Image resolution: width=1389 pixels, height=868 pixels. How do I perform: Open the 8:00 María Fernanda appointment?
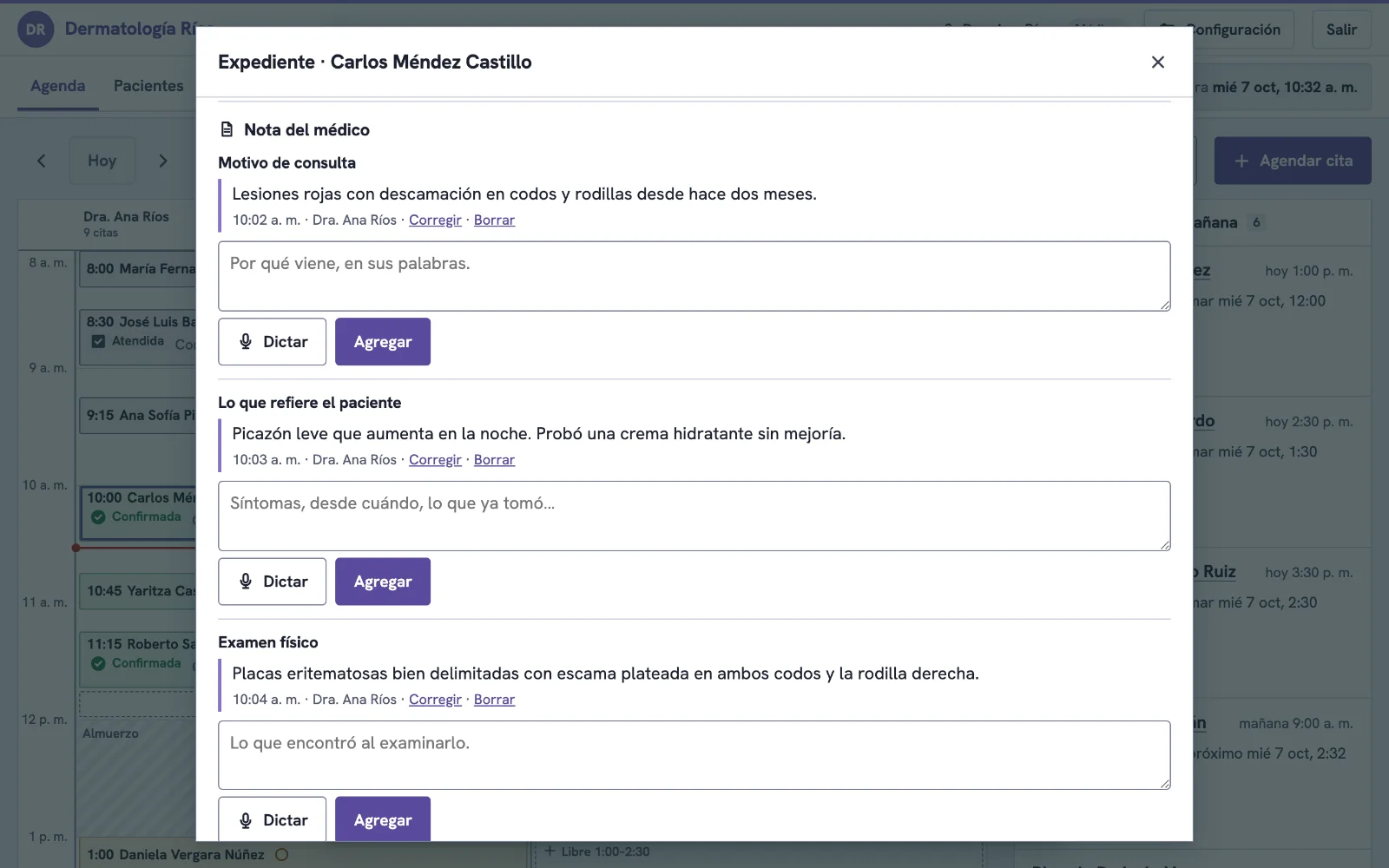click(138, 269)
